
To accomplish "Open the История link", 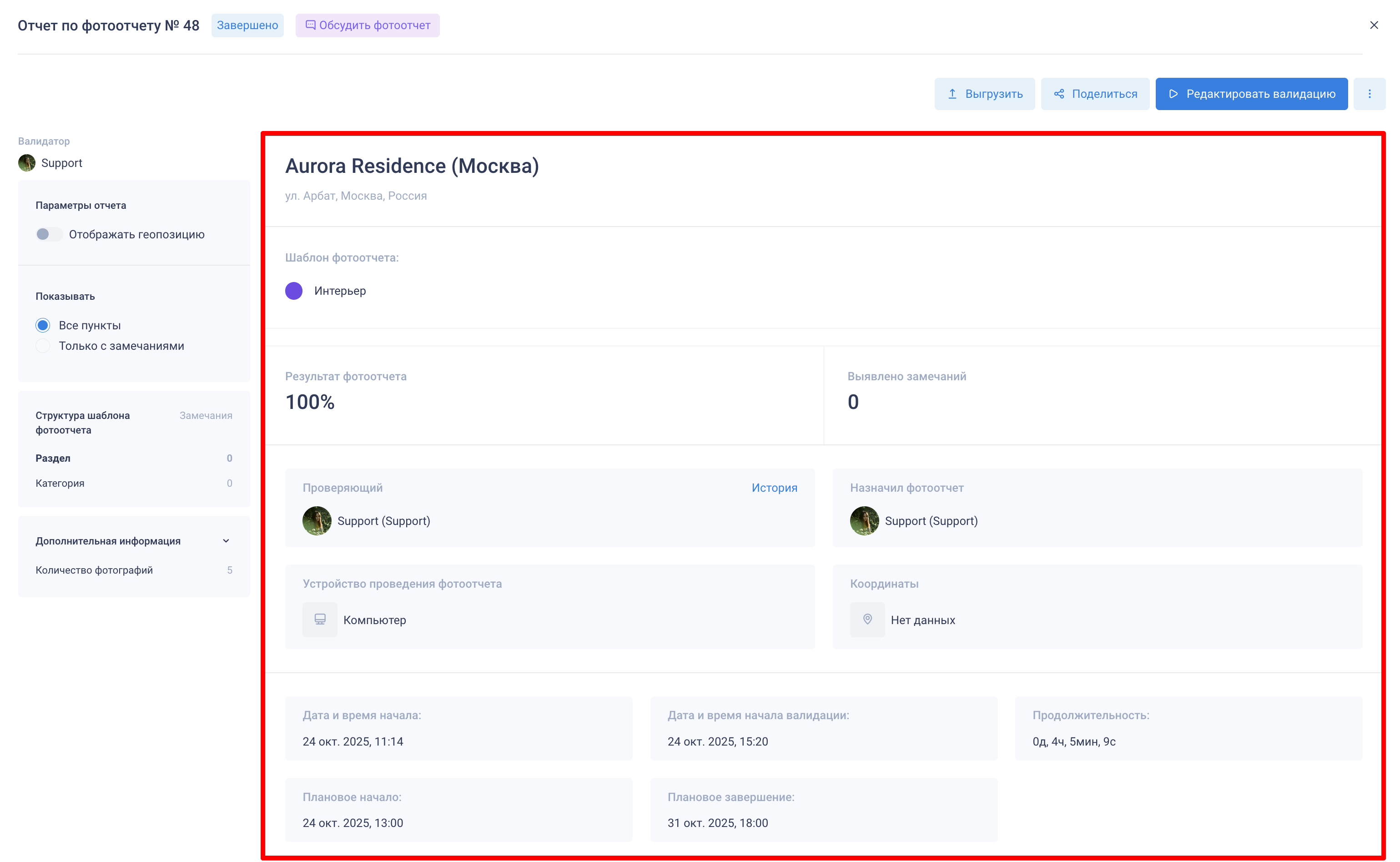I will click(774, 488).
